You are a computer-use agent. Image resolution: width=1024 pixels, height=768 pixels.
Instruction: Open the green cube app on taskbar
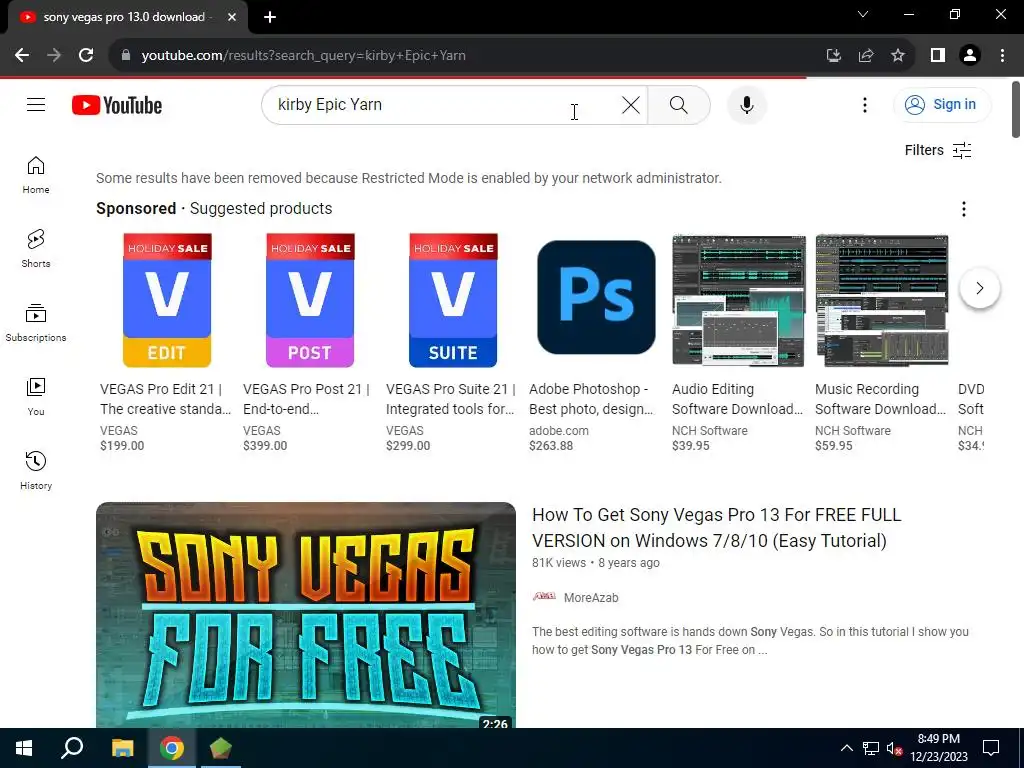point(221,748)
